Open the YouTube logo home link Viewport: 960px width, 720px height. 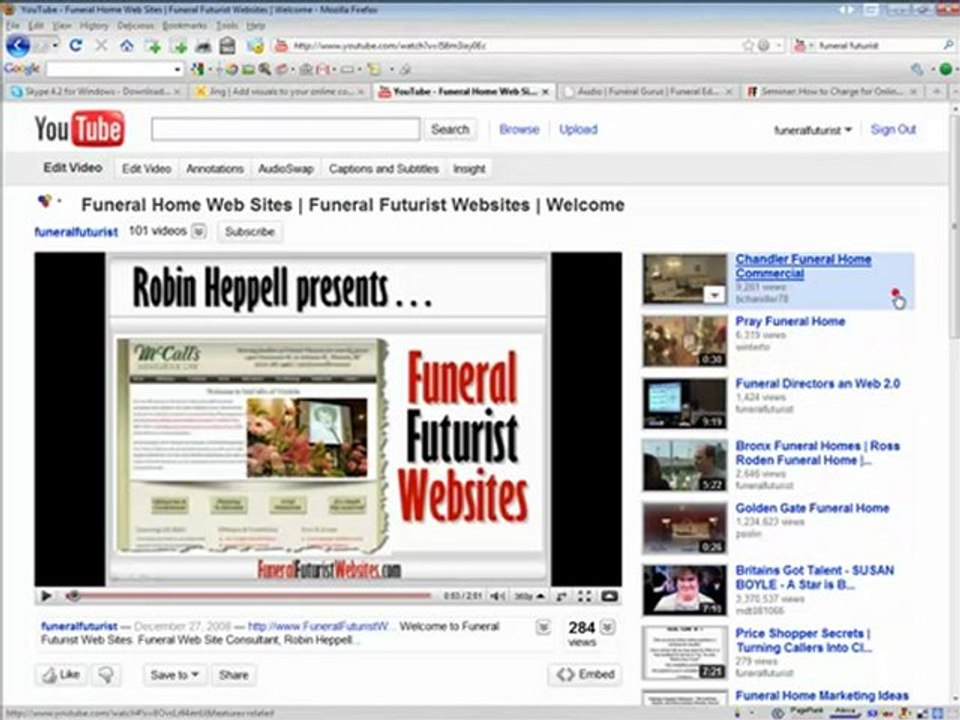(80, 129)
